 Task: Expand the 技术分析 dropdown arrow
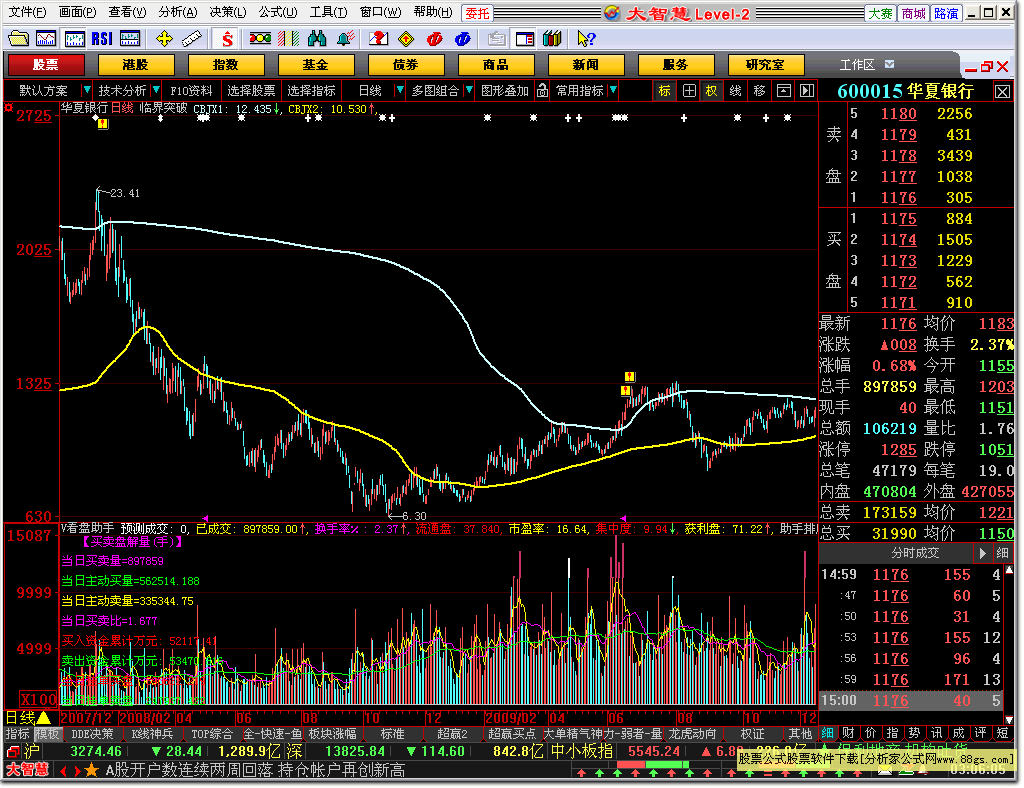point(155,90)
